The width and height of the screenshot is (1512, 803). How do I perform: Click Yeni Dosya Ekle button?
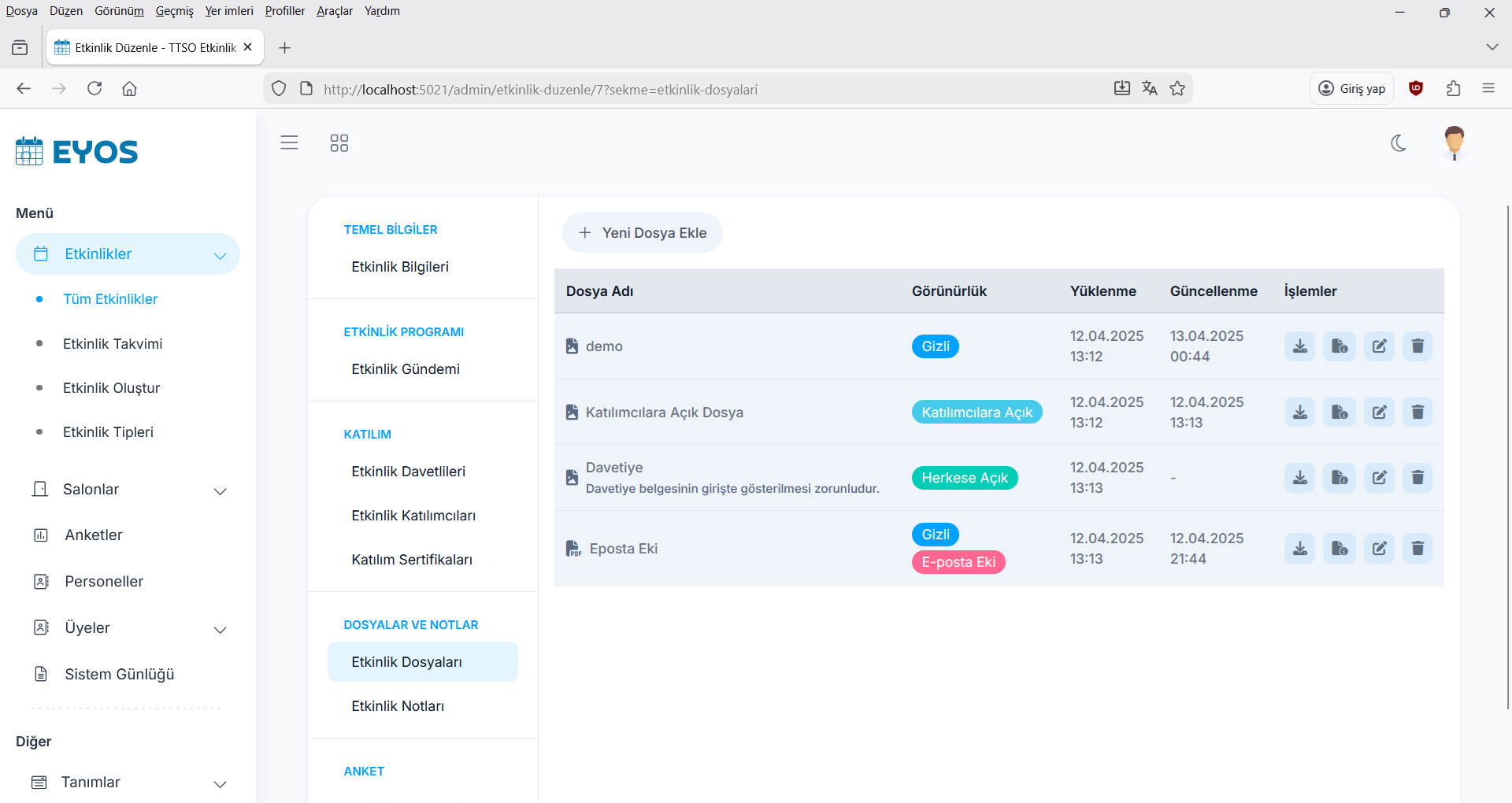point(642,233)
